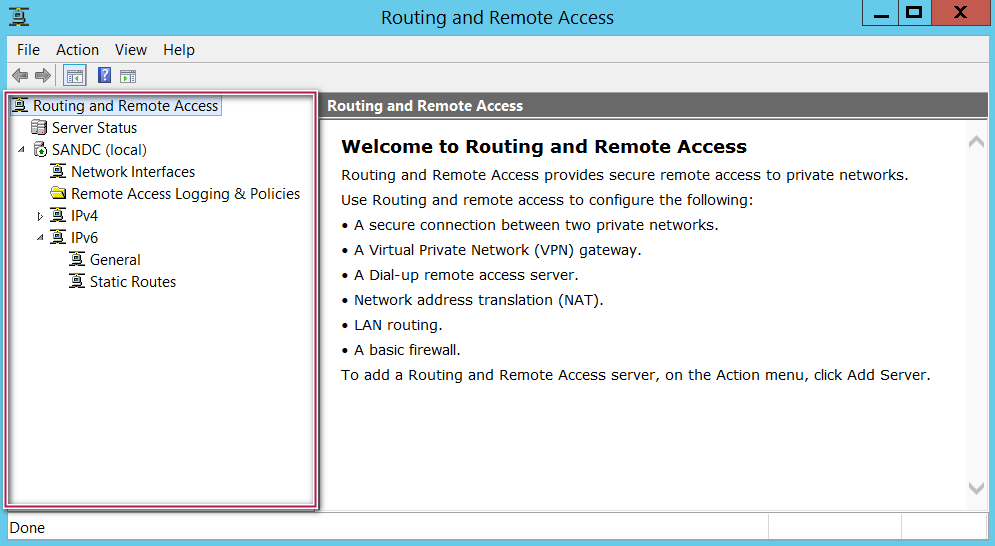Click the IPv4 node icon
995x546 pixels.
click(x=58, y=215)
